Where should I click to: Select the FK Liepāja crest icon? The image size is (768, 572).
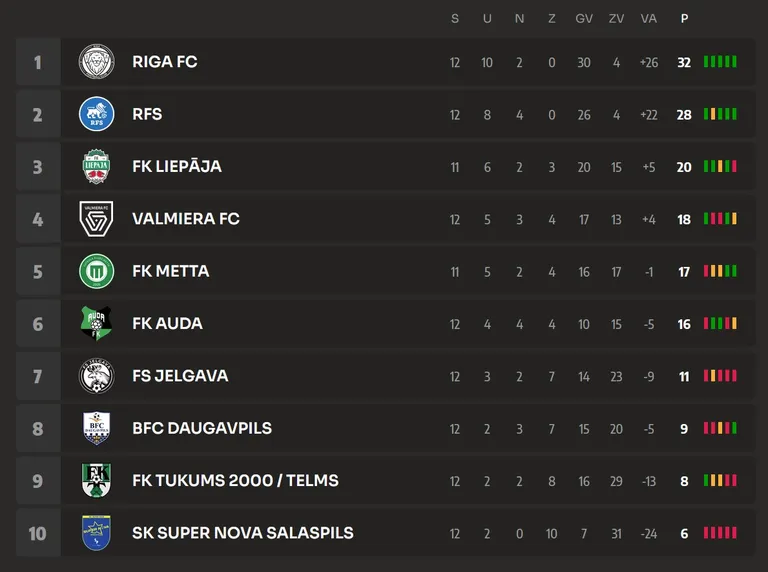[96, 167]
